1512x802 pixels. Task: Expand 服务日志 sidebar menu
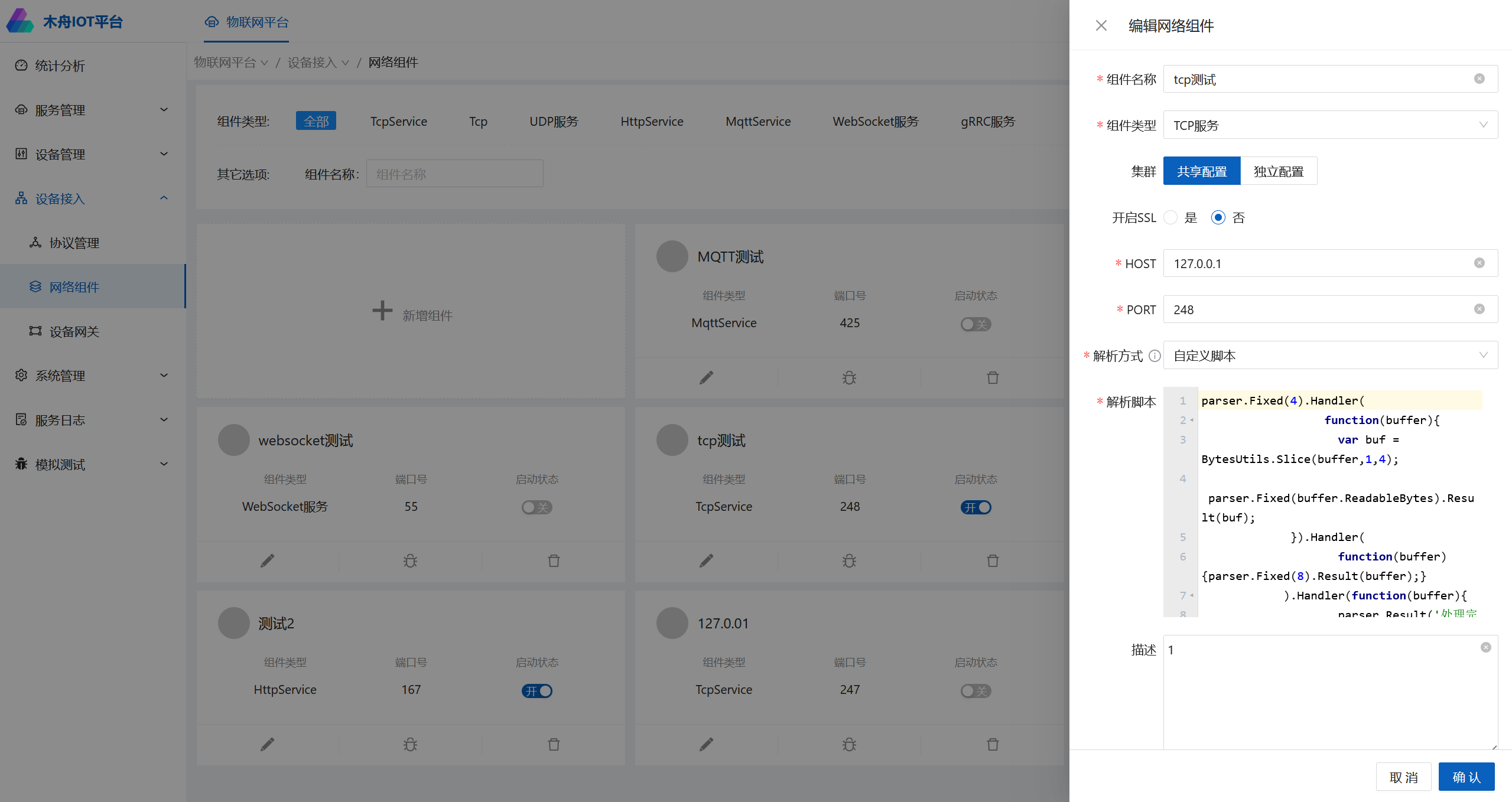click(93, 420)
